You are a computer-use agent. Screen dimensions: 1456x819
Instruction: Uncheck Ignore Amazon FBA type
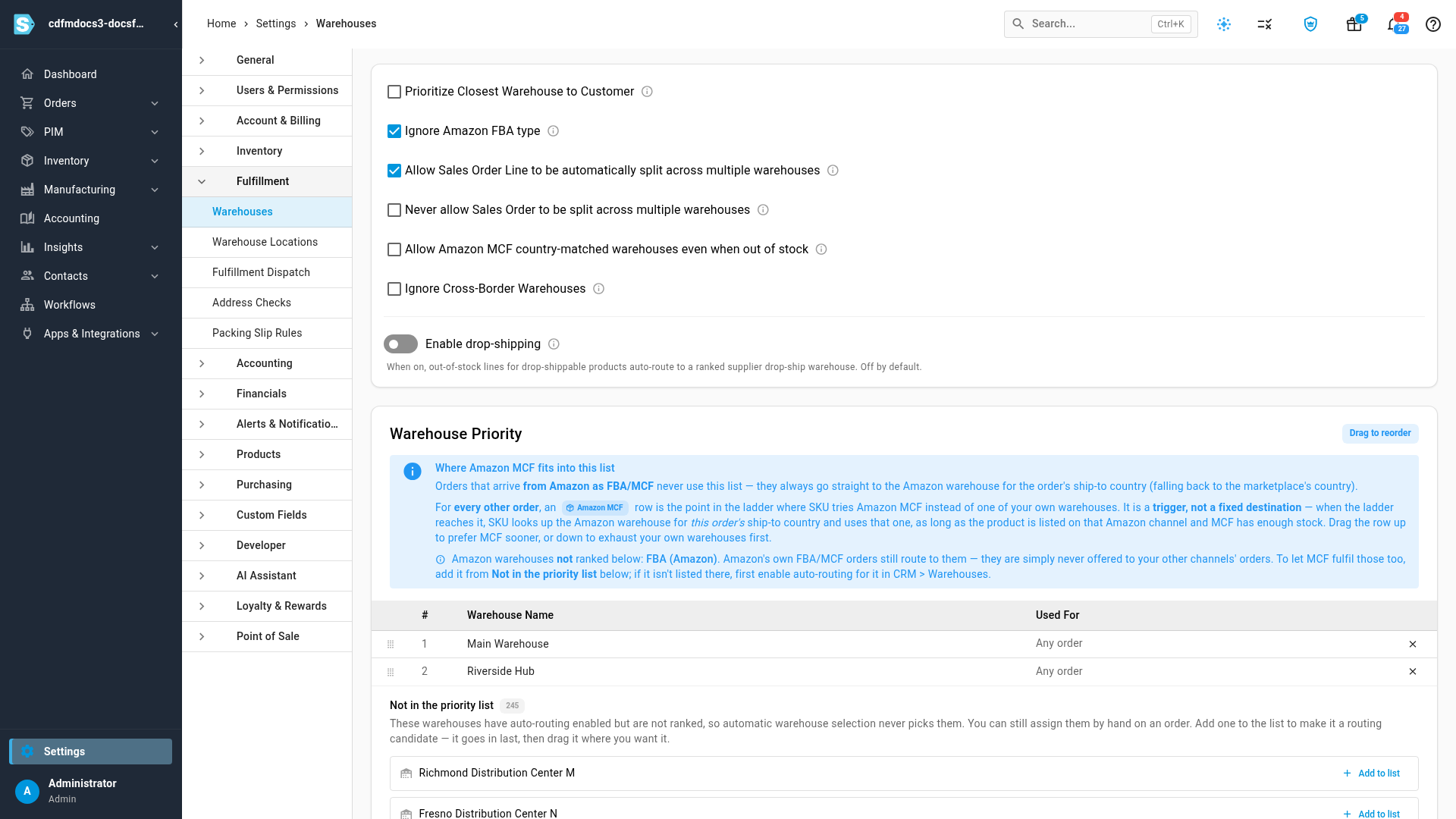click(394, 131)
